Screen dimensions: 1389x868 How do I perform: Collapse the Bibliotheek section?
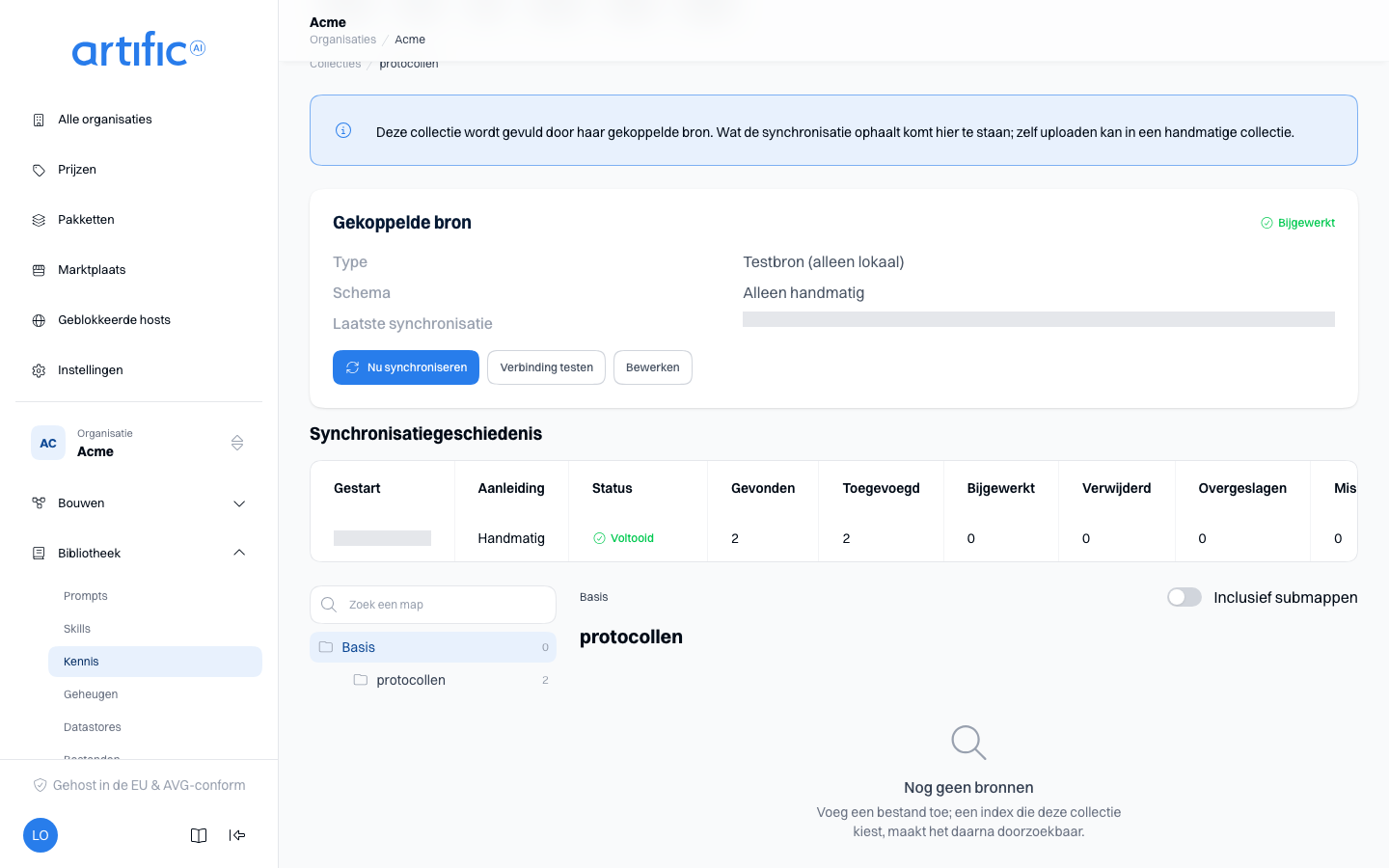[139, 554]
